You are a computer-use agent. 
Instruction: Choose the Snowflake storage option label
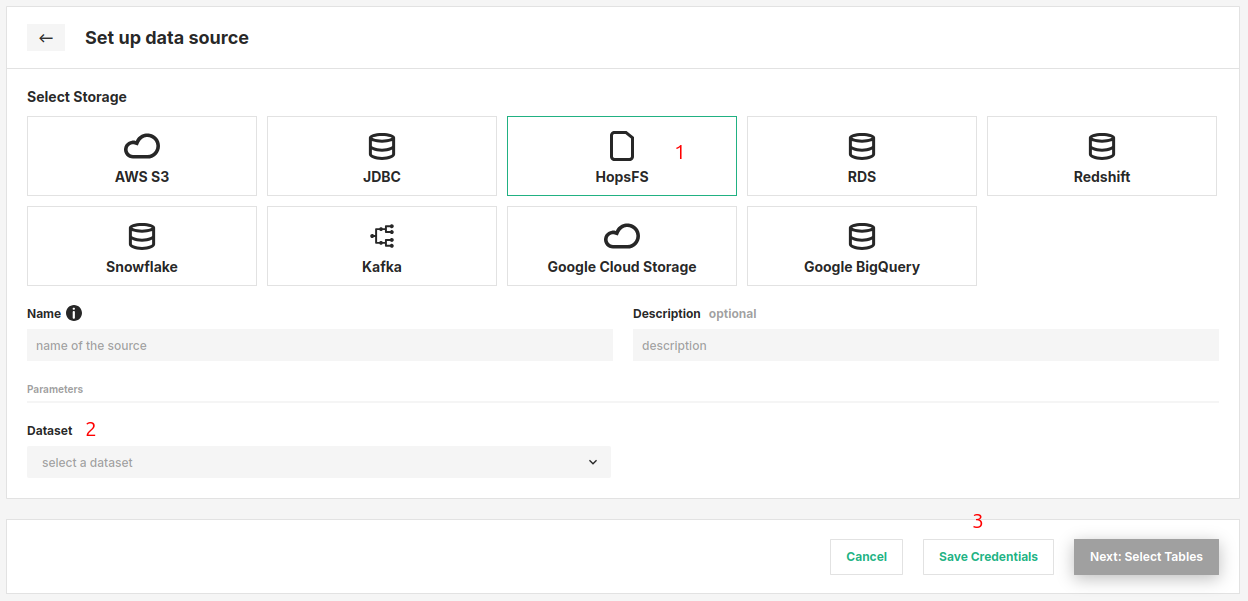142,267
